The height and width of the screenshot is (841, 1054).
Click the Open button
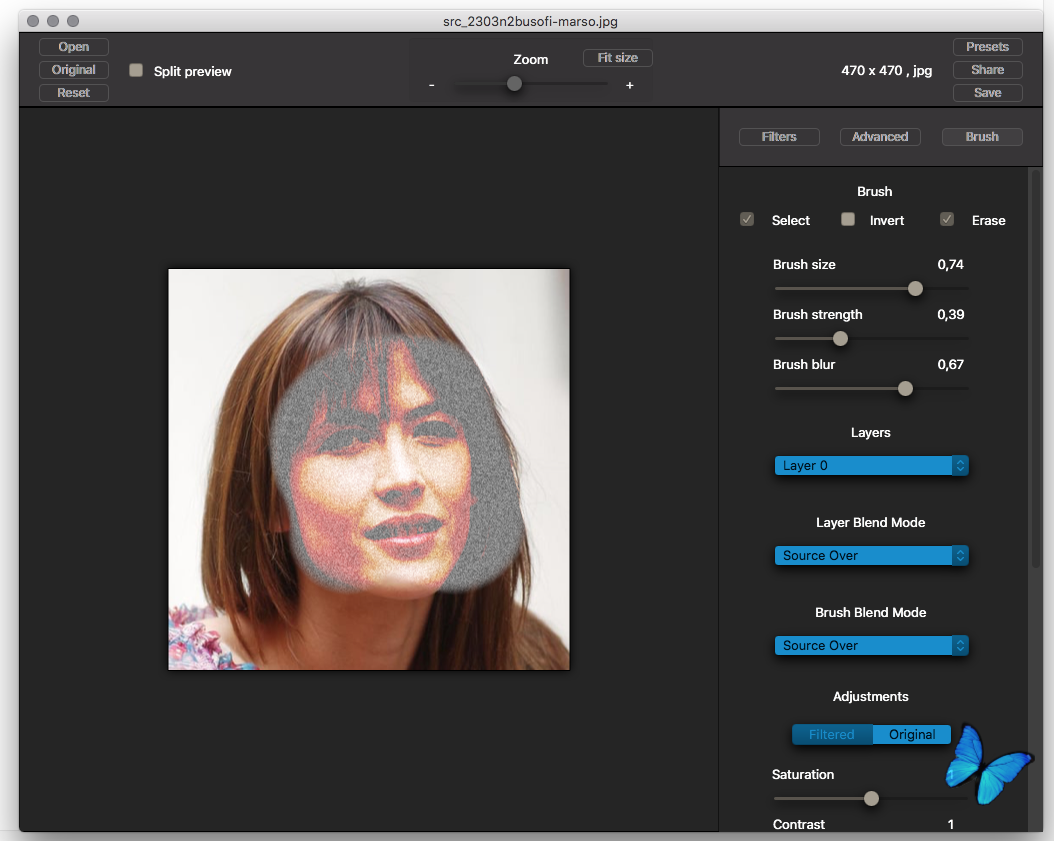(x=73, y=47)
